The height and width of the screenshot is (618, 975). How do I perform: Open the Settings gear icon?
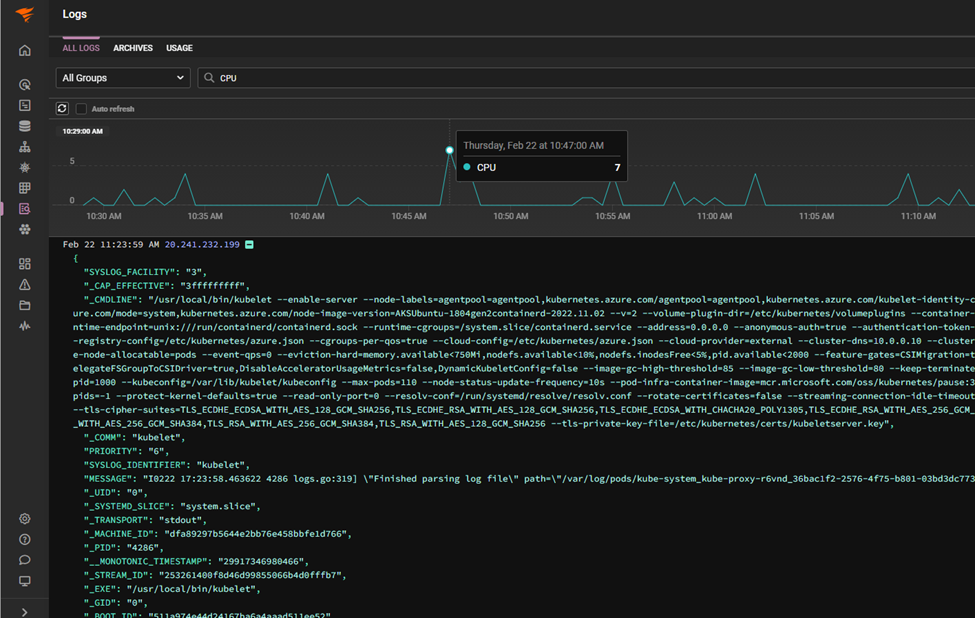pyautogui.click(x=25, y=519)
